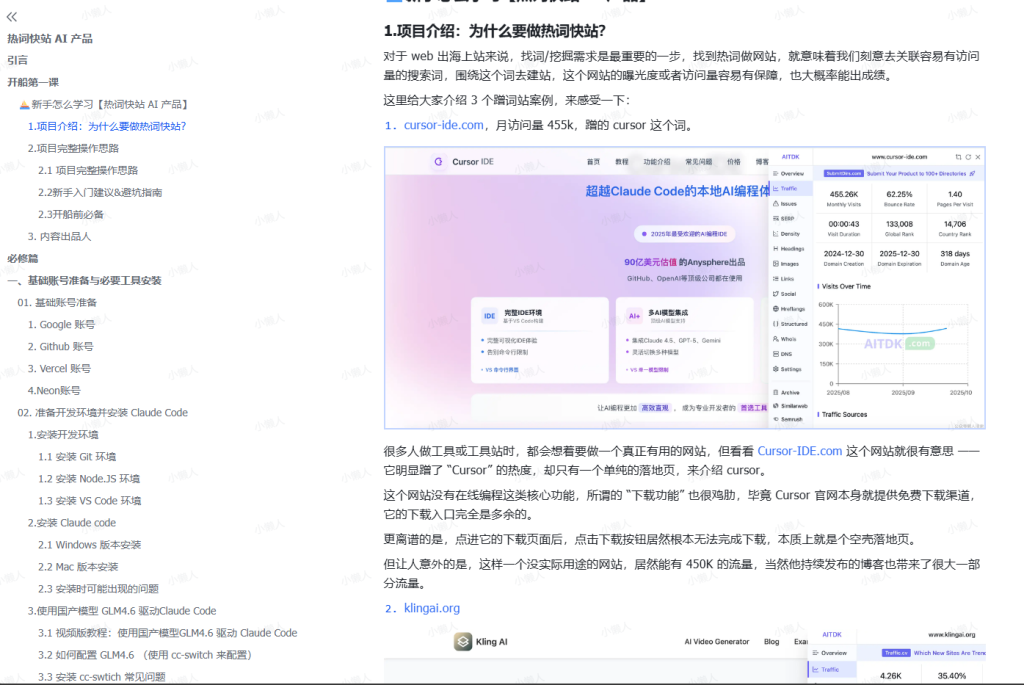
Task: Follow the Cursor-IDE.com link in the paragraph
Action: 799,451
